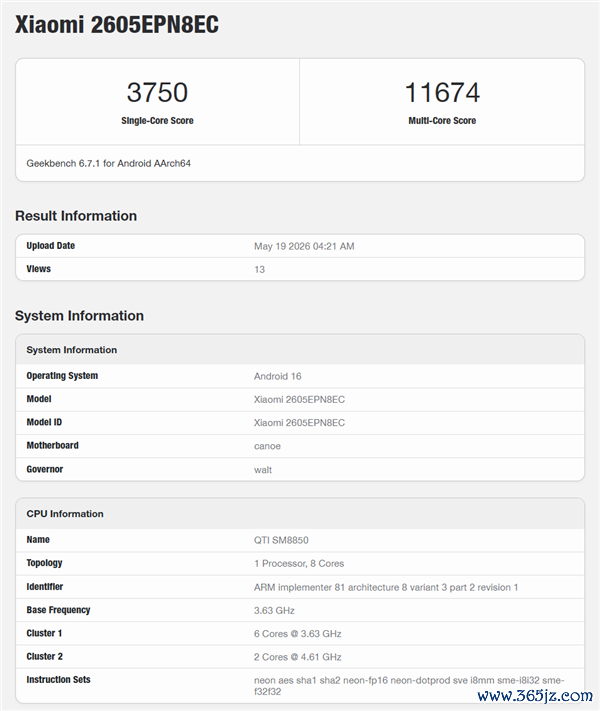Image resolution: width=600 pixels, height=711 pixels.
Task: Click the Model row label
Action: click(x=39, y=399)
